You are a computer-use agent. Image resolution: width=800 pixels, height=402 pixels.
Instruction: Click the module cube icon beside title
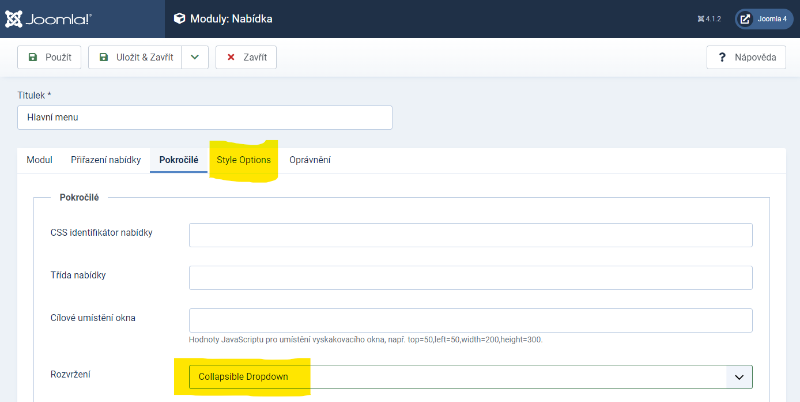pos(179,18)
